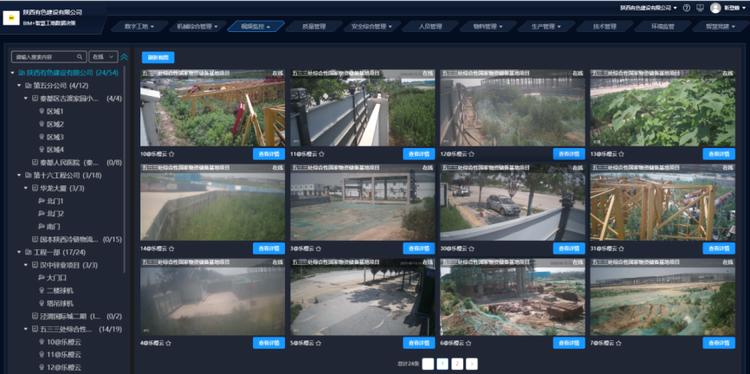Go to page 2 in pagination
Screen dimensions: 750x374
[457, 364]
